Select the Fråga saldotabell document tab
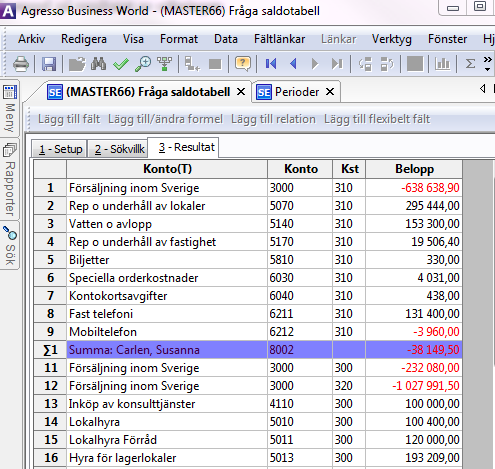The image size is (495, 469). click(x=148, y=92)
